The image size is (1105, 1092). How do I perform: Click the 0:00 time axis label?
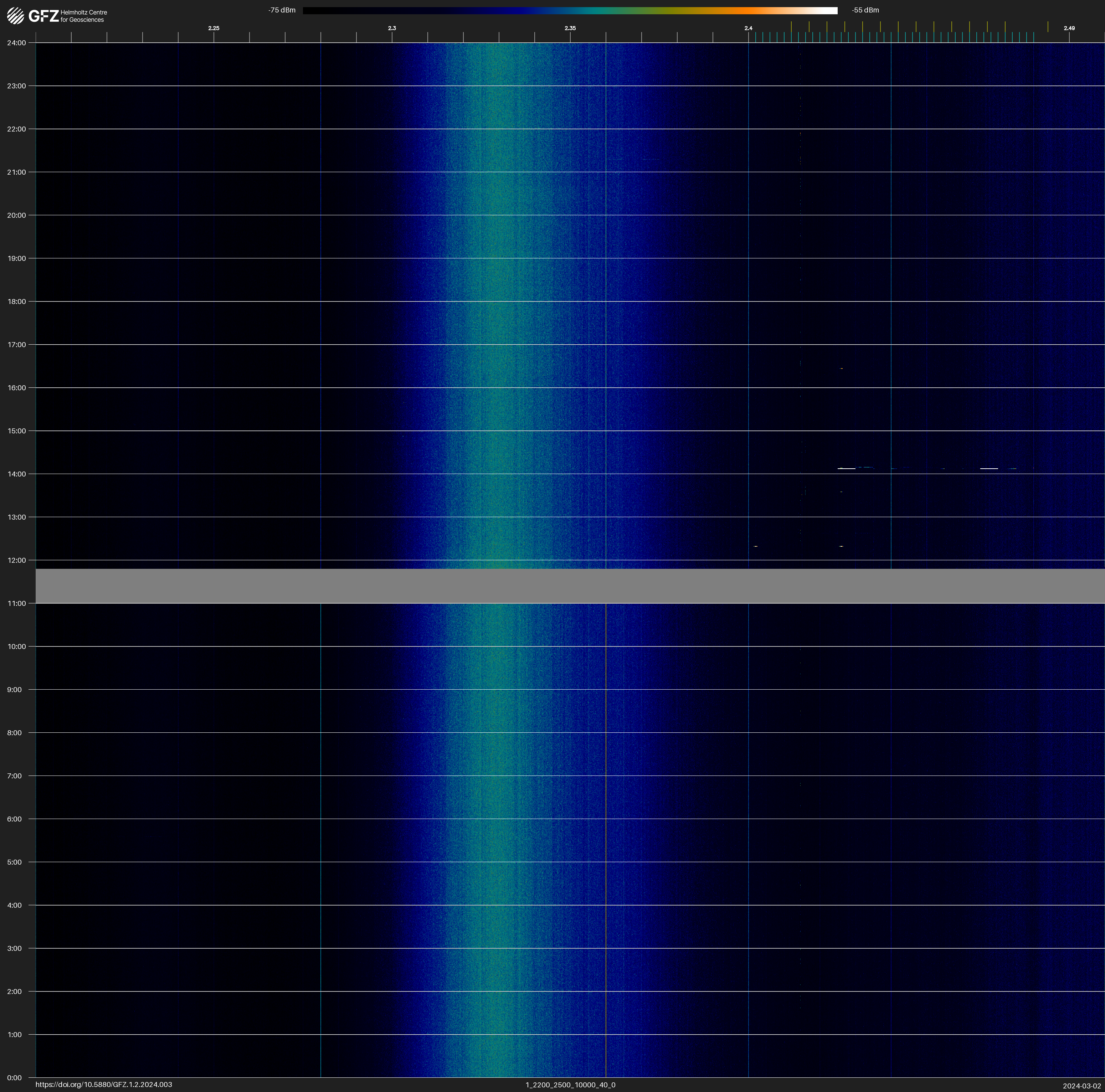[x=14, y=1078]
